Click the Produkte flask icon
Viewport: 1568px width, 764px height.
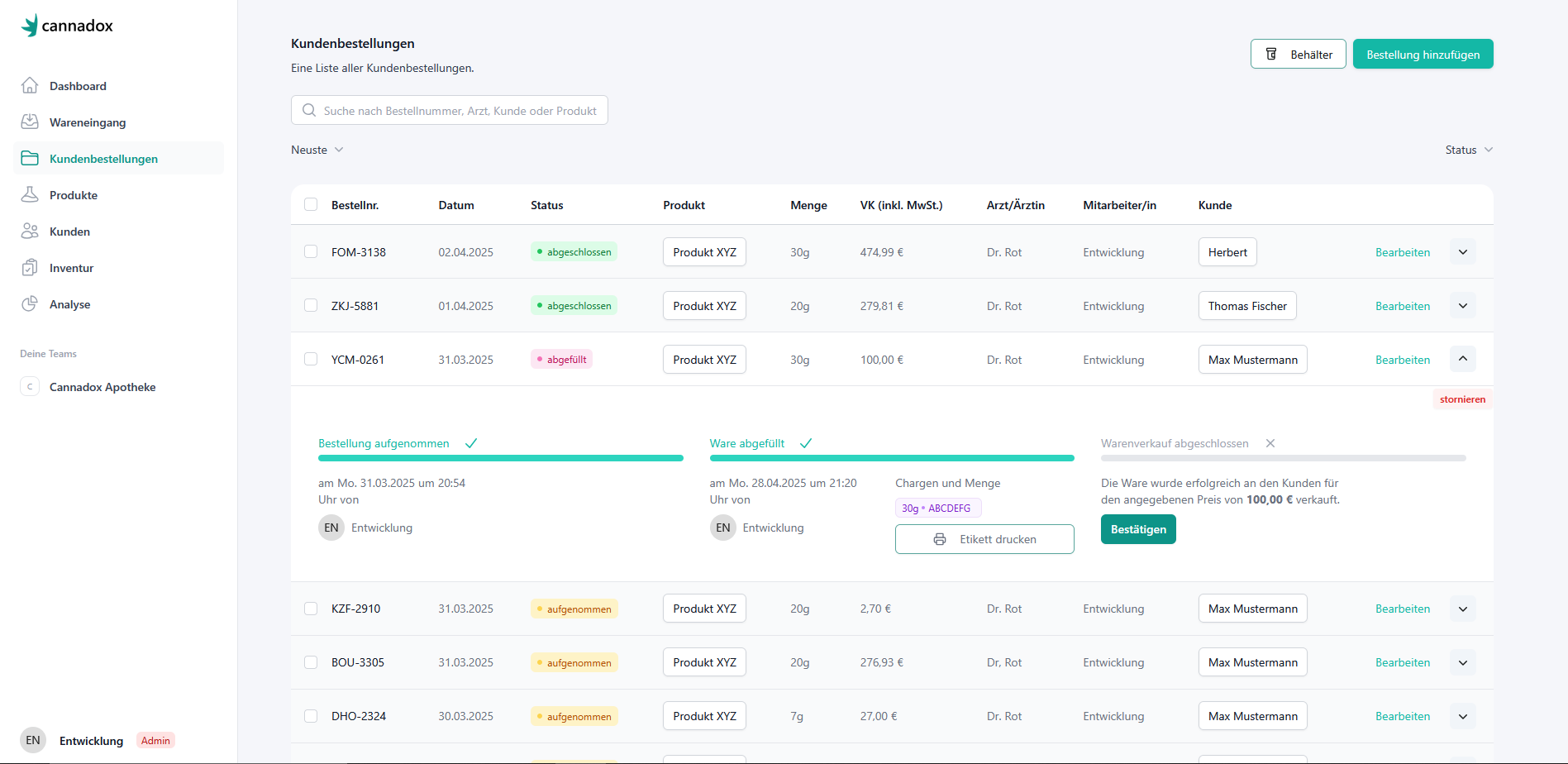(30, 194)
